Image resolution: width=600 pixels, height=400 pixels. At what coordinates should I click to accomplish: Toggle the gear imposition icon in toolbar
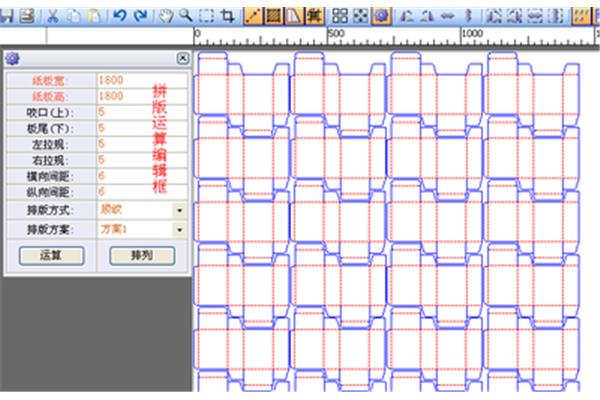tap(382, 16)
